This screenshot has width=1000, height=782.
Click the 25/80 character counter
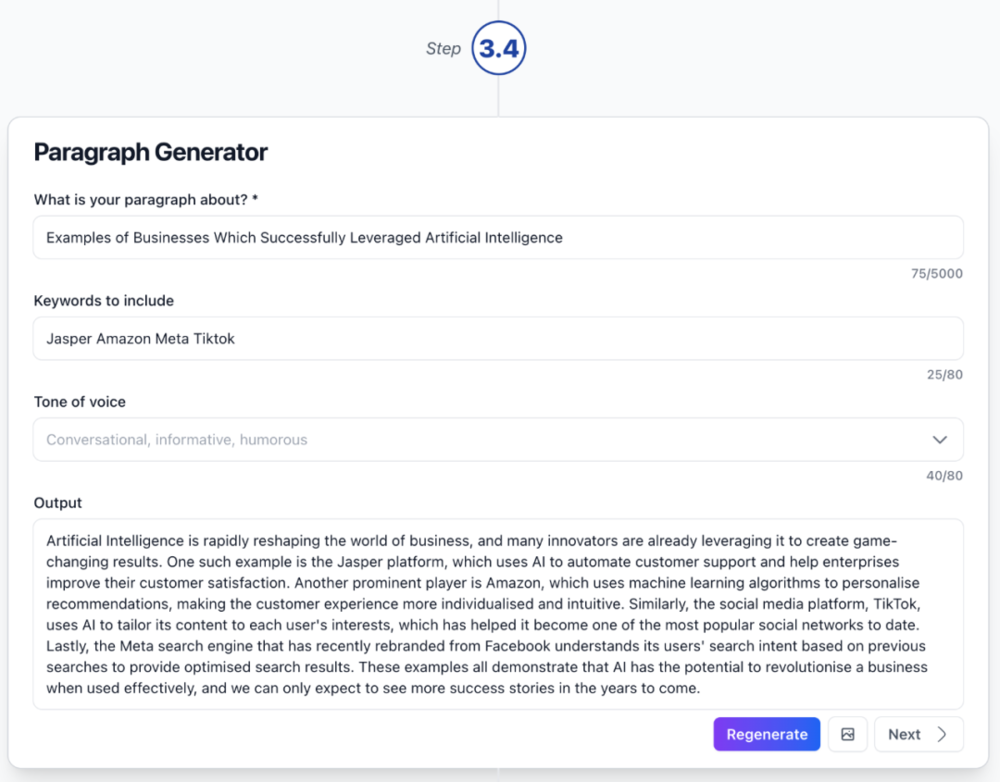[945, 375]
